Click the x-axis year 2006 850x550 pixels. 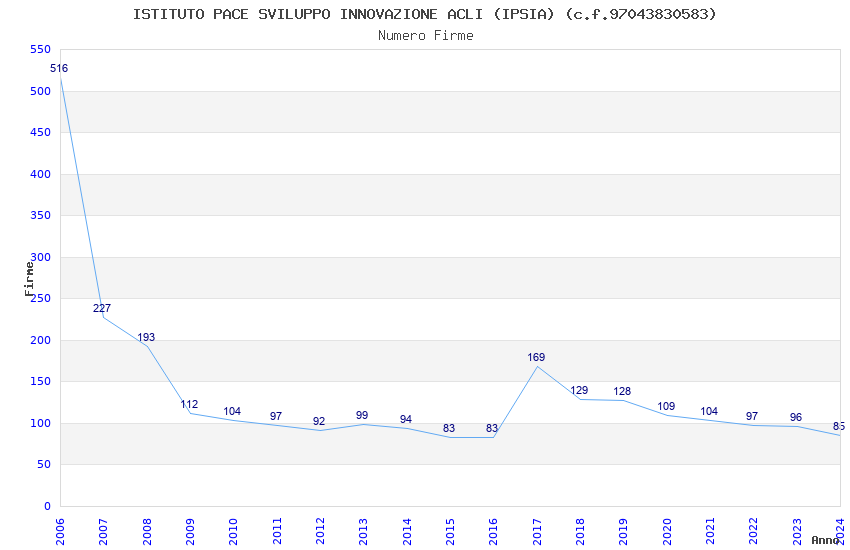pyautogui.click(x=60, y=532)
